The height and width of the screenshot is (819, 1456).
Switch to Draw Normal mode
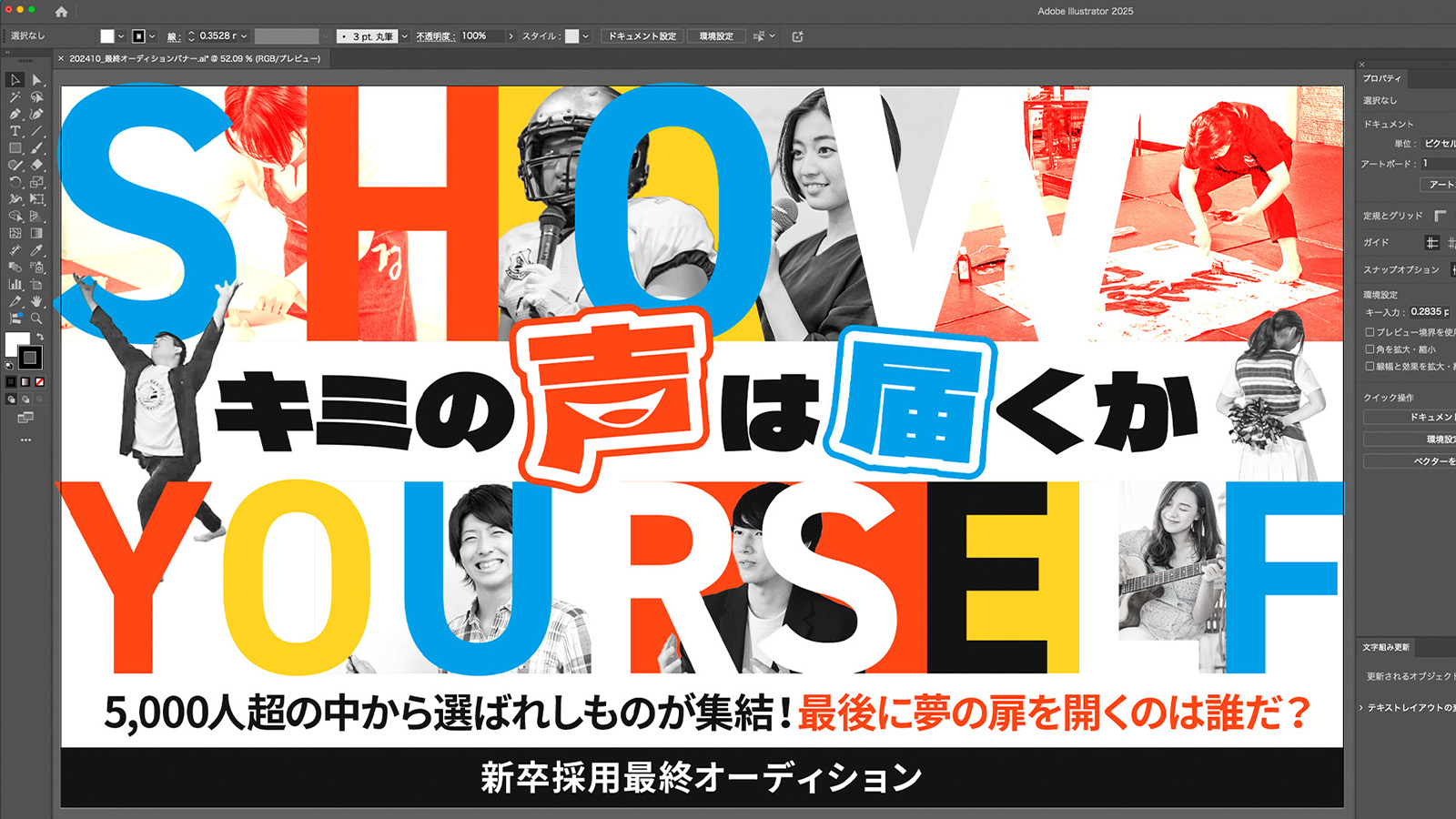pos(10,399)
